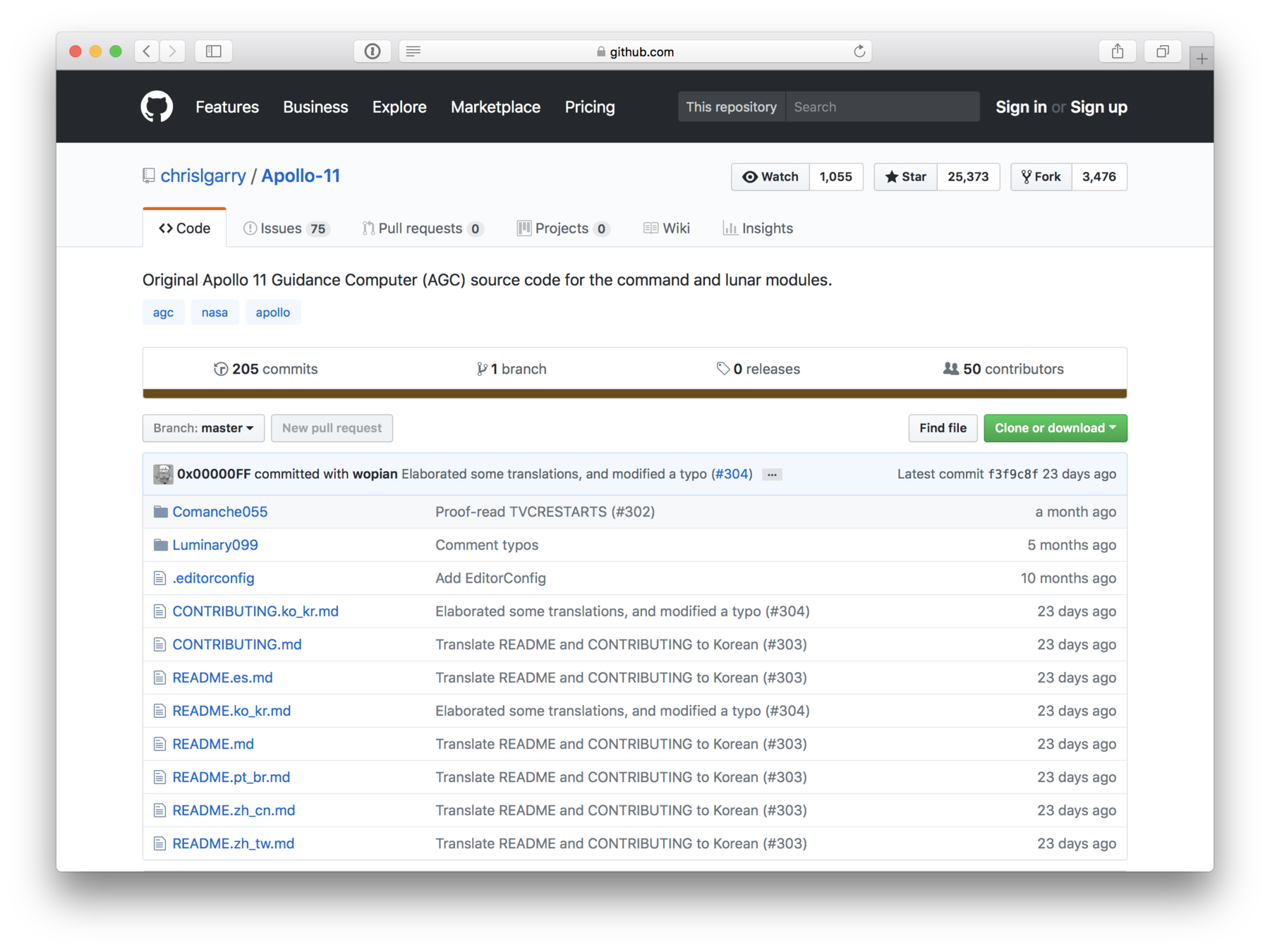Star the Apollo-11 repository

pos(906,177)
